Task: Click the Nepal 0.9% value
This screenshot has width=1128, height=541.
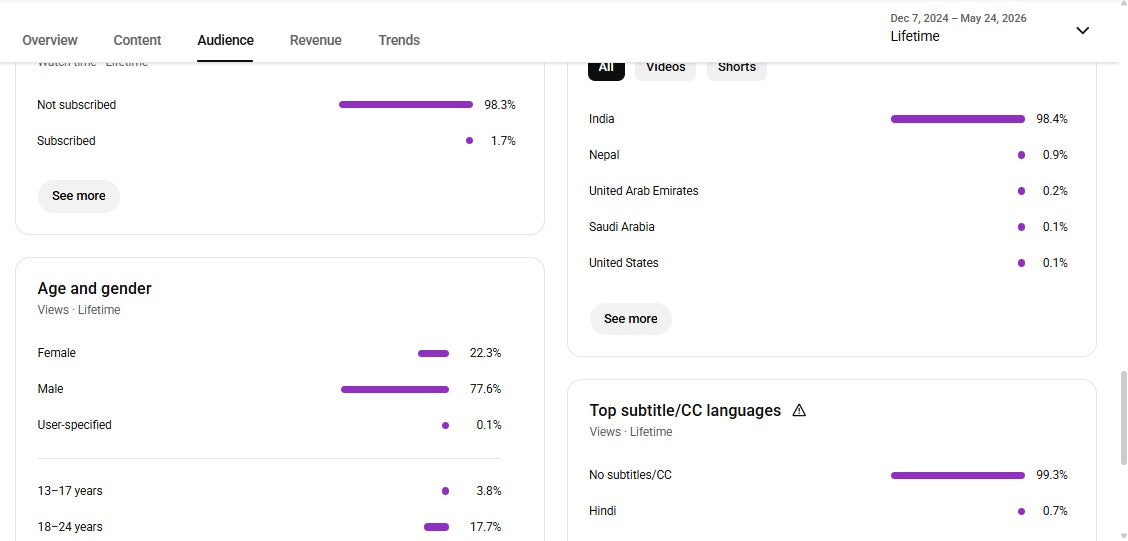Action: pyautogui.click(x=1055, y=155)
